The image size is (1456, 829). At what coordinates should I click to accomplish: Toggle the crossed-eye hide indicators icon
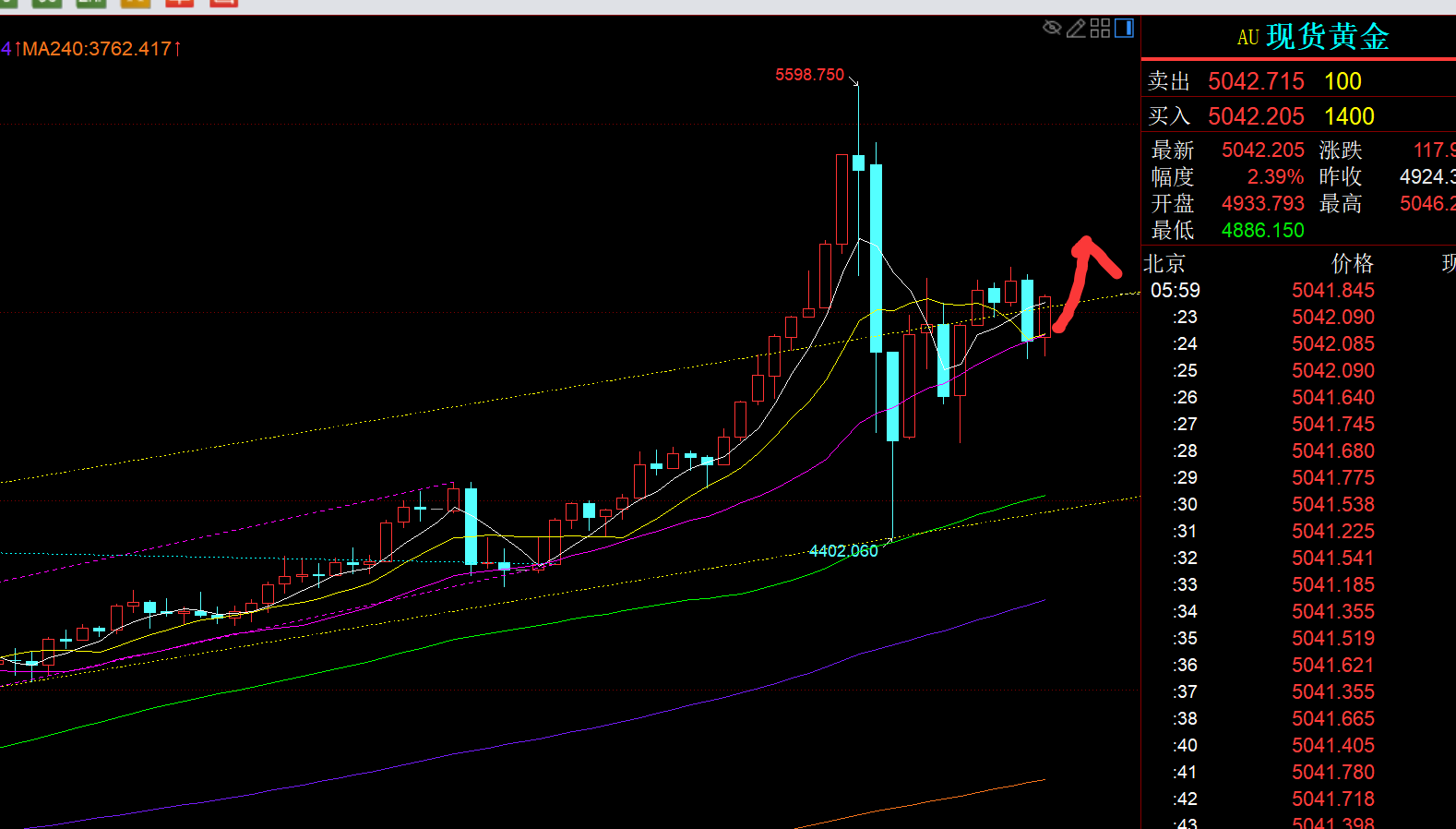coord(1052,29)
